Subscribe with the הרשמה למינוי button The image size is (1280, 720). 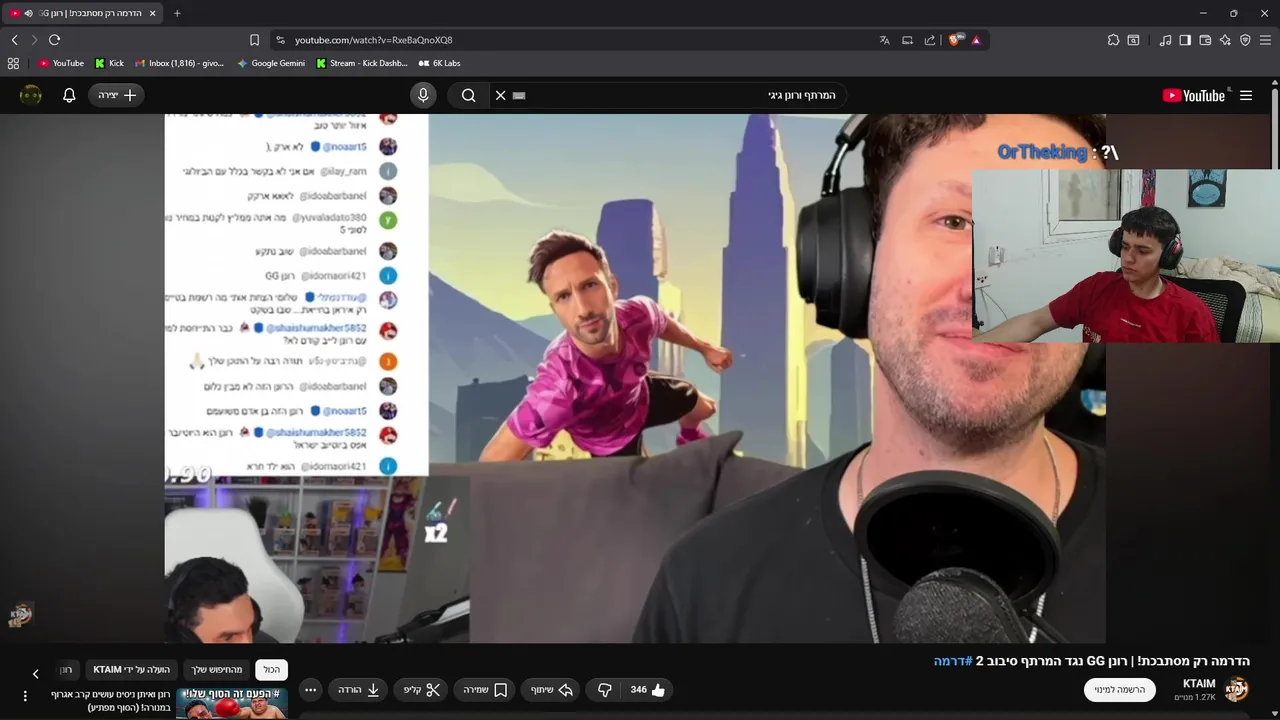point(1120,689)
